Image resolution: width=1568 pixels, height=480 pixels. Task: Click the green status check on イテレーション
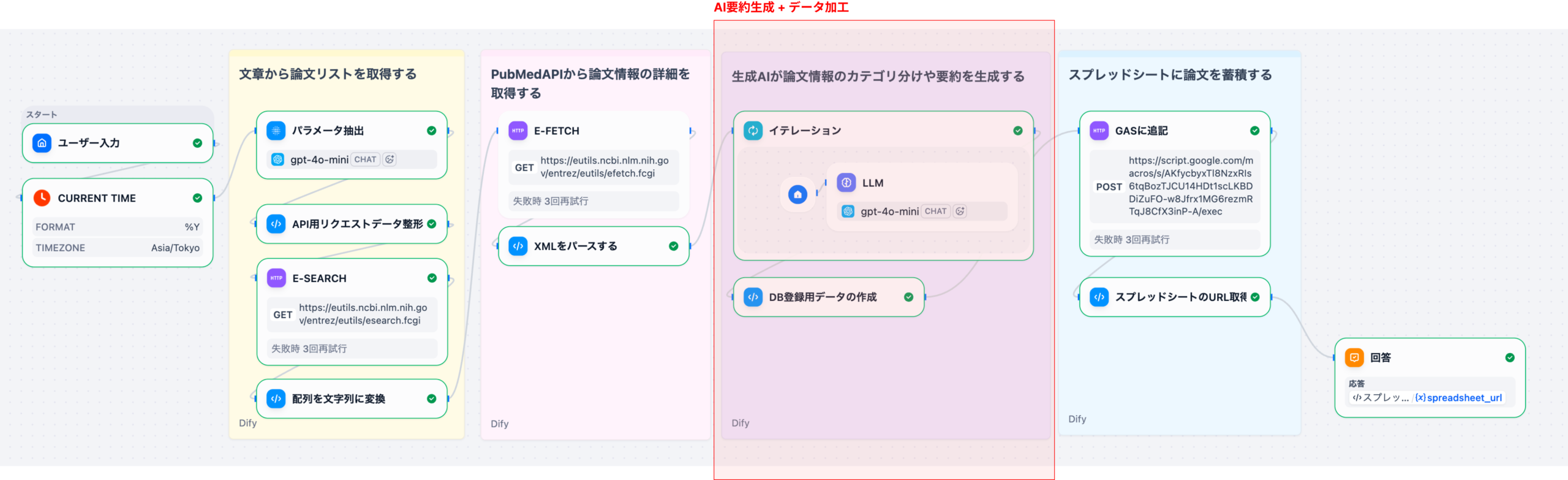pyautogui.click(x=1018, y=131)
